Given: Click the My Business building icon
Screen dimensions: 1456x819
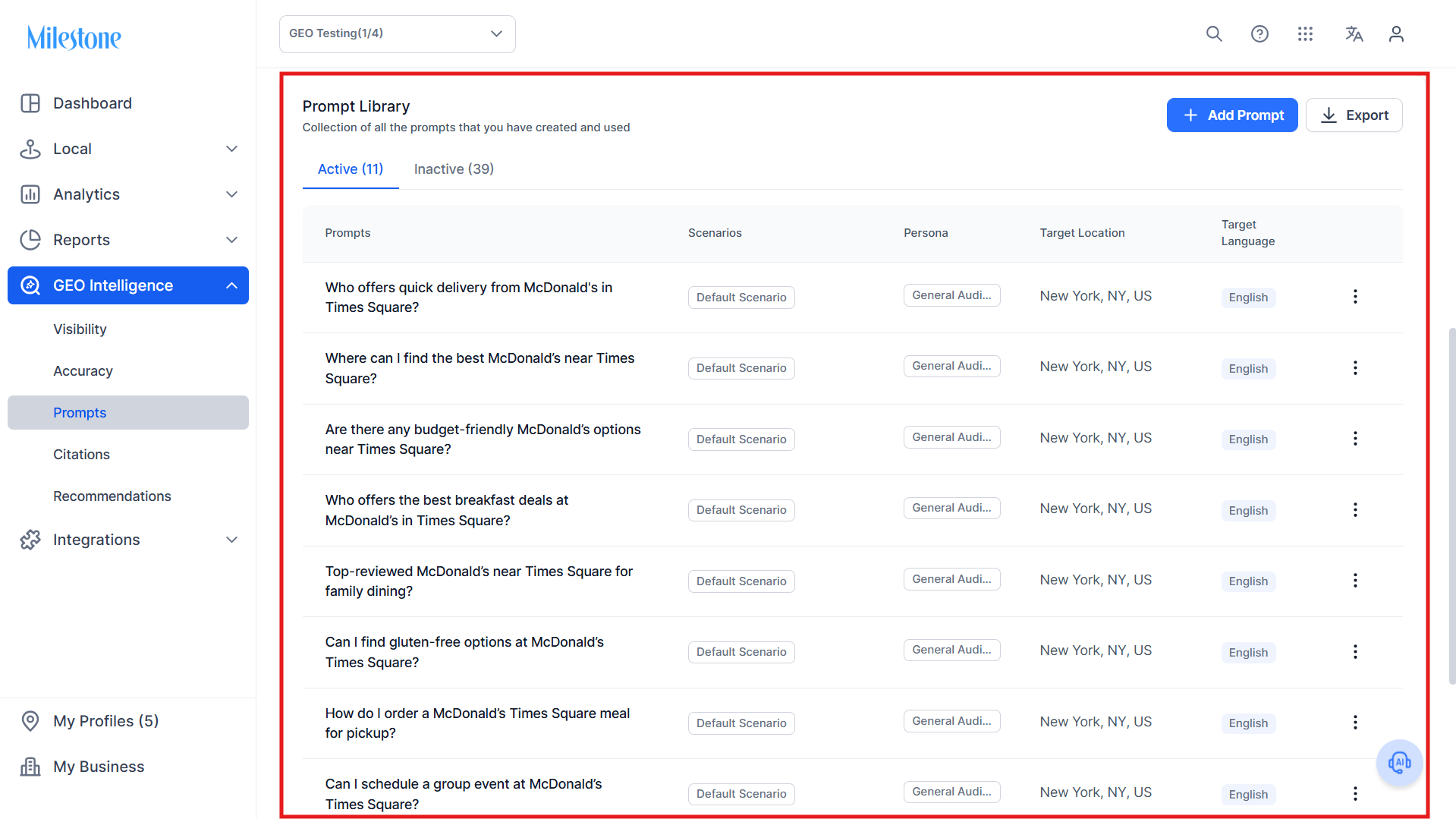Looking at the screenshot, I should [x=30, y=767].
